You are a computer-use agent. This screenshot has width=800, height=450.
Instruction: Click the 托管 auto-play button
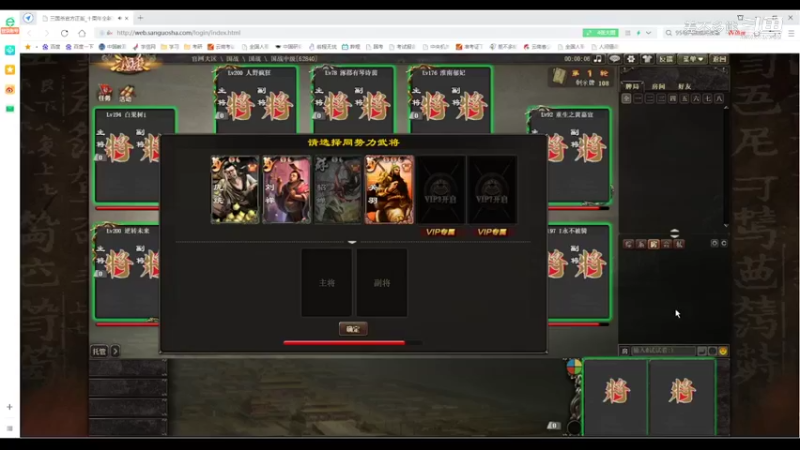(x=99, y=351)
